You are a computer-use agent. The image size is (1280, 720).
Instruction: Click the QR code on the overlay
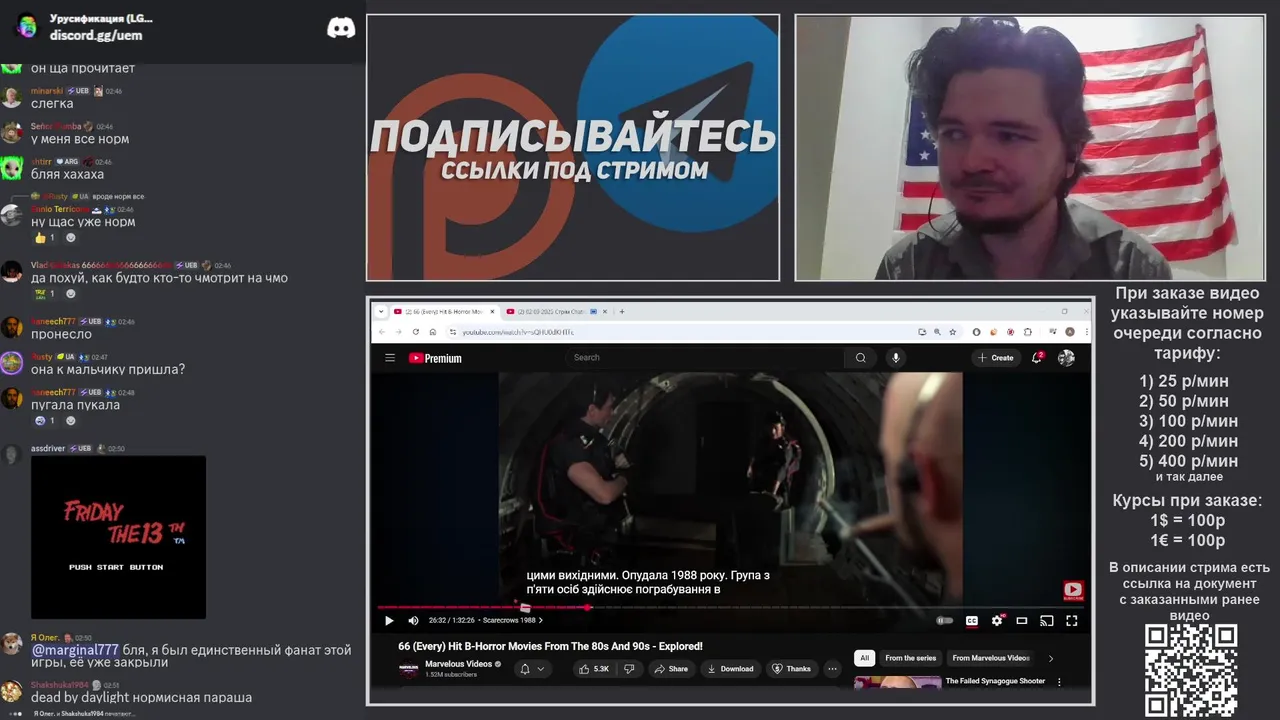click(1191, 669)
